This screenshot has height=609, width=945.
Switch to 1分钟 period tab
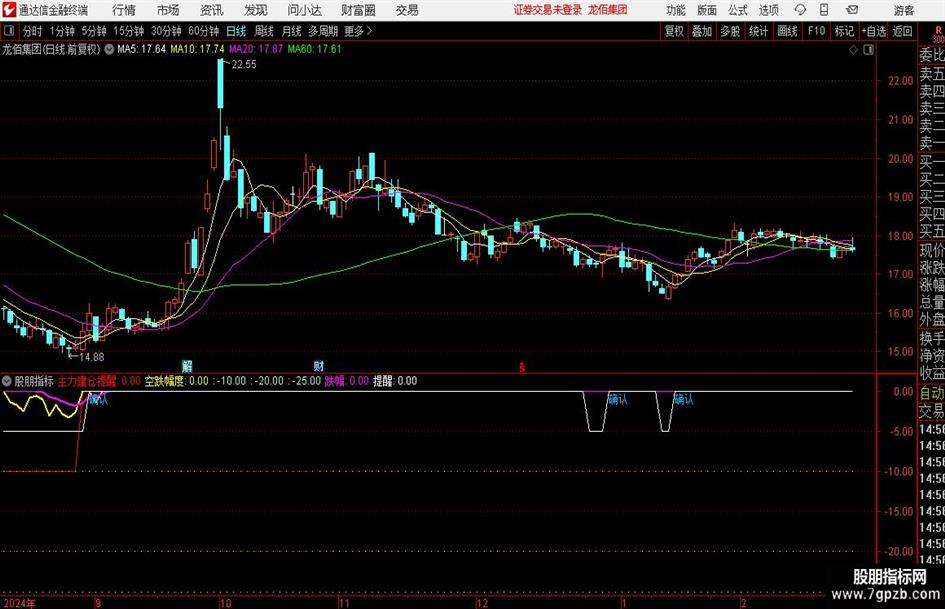coord(62,31)
